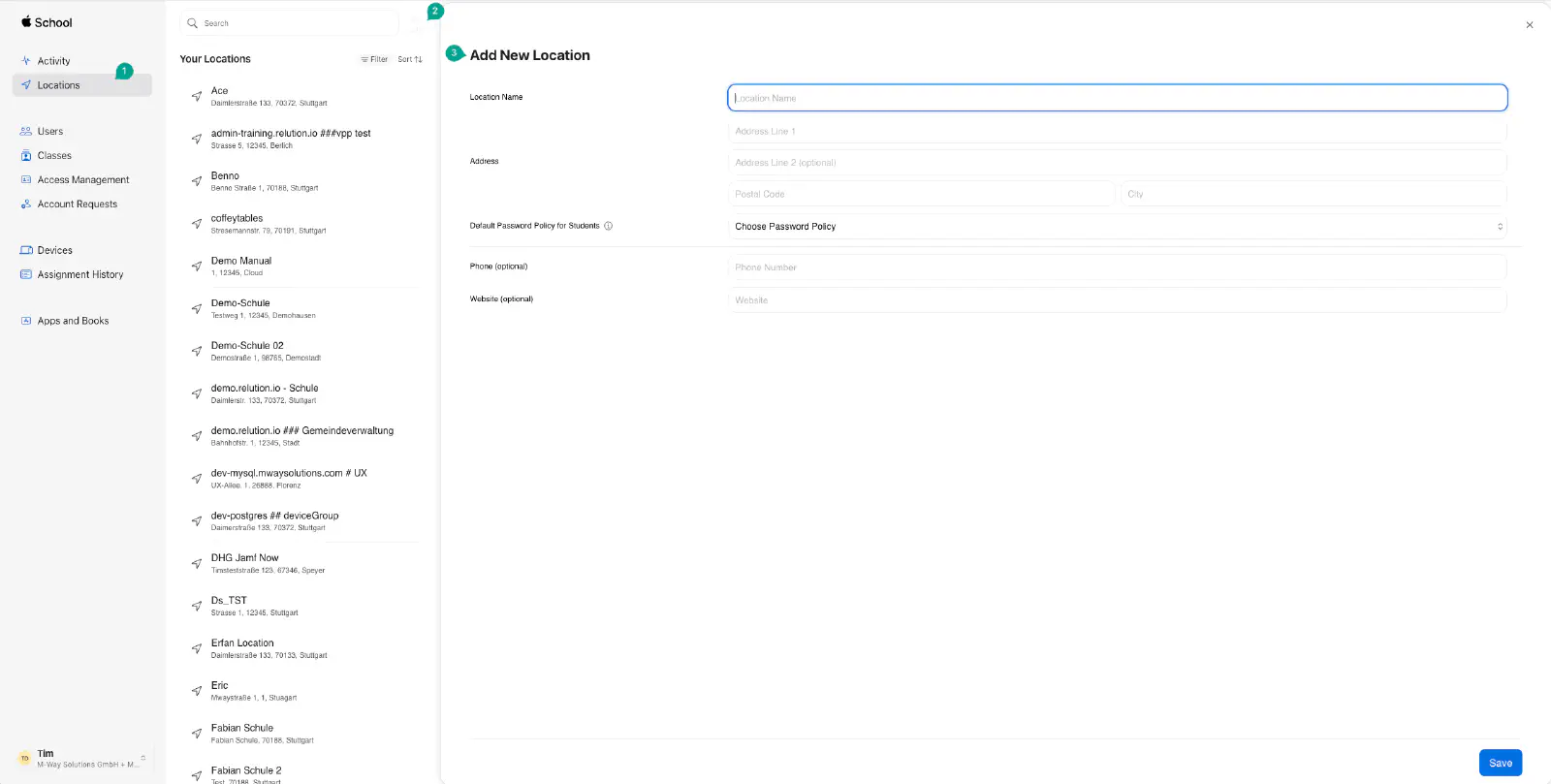The image size is (1551, 784).
Task: Click the Classes icon in the sidebar
Action: point(26,155)
